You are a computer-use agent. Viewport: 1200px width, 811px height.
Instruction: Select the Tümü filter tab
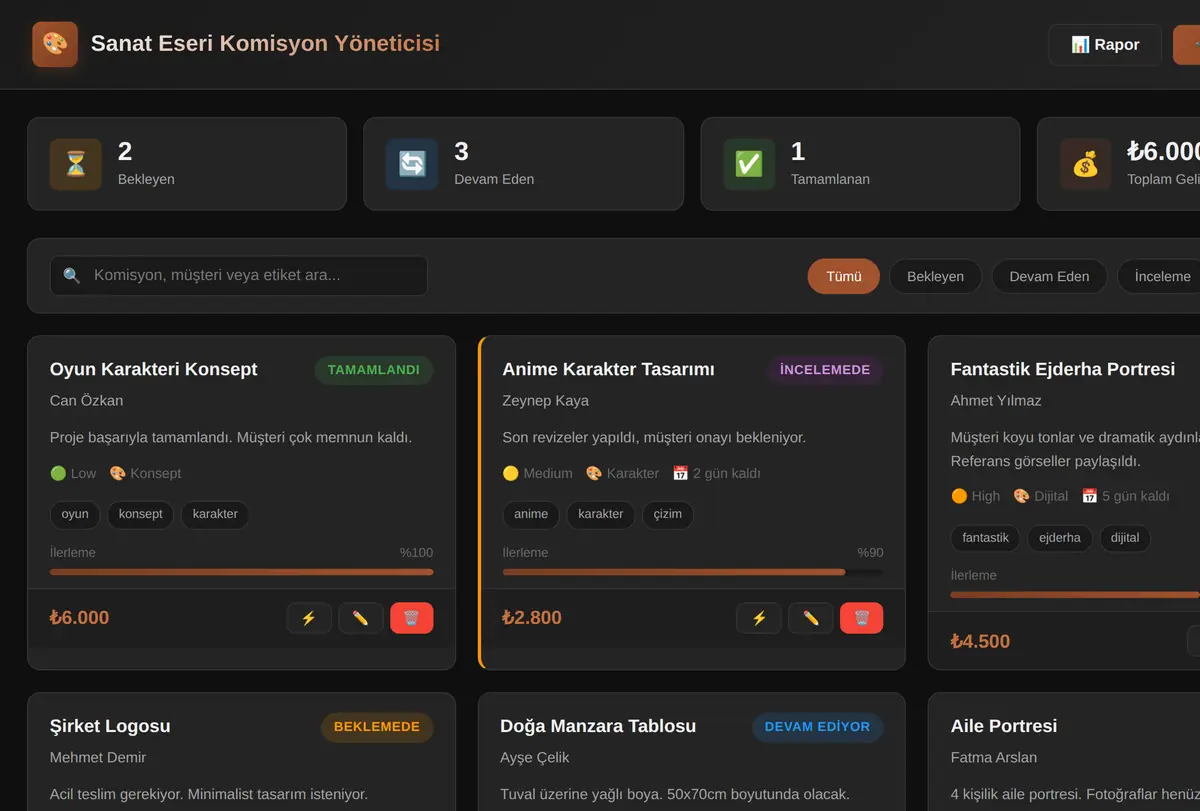[x=844, y=276]
